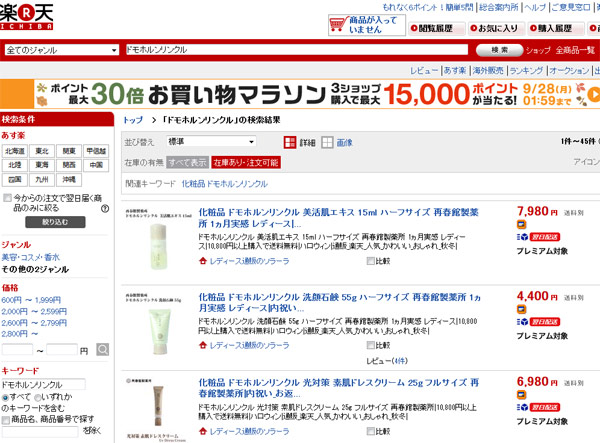Go to トップ breadcrumb link
600x443 pixels.
click(x=133, y=120)
